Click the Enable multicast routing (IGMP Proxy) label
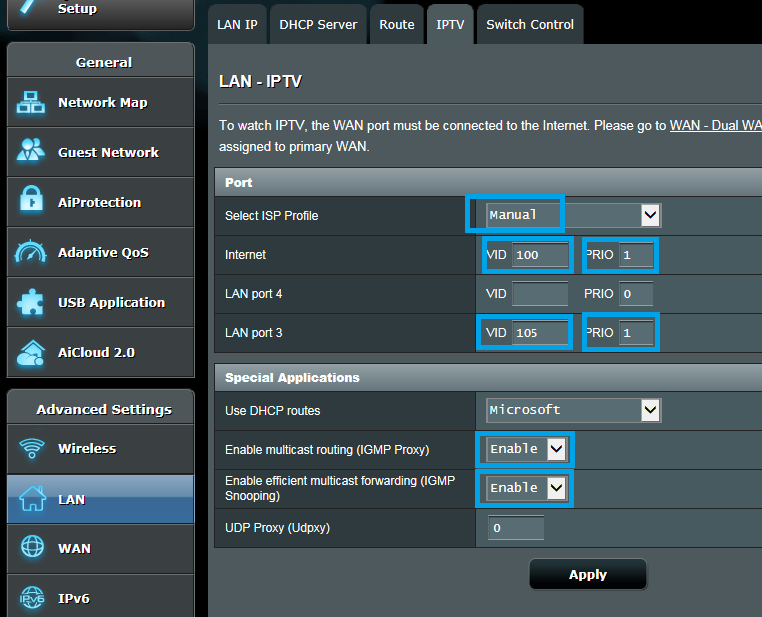The height and width of the screenshot is (617, 762). [327, 450]
